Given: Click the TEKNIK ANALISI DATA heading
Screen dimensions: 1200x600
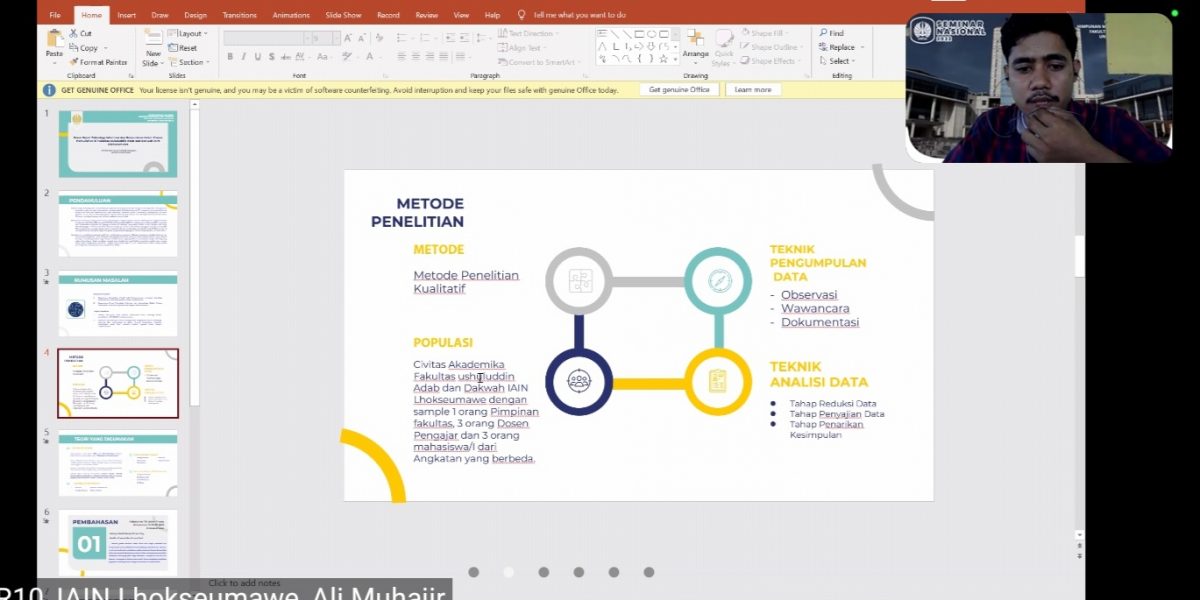Looking at the screenshot, I should pos(819,374).
